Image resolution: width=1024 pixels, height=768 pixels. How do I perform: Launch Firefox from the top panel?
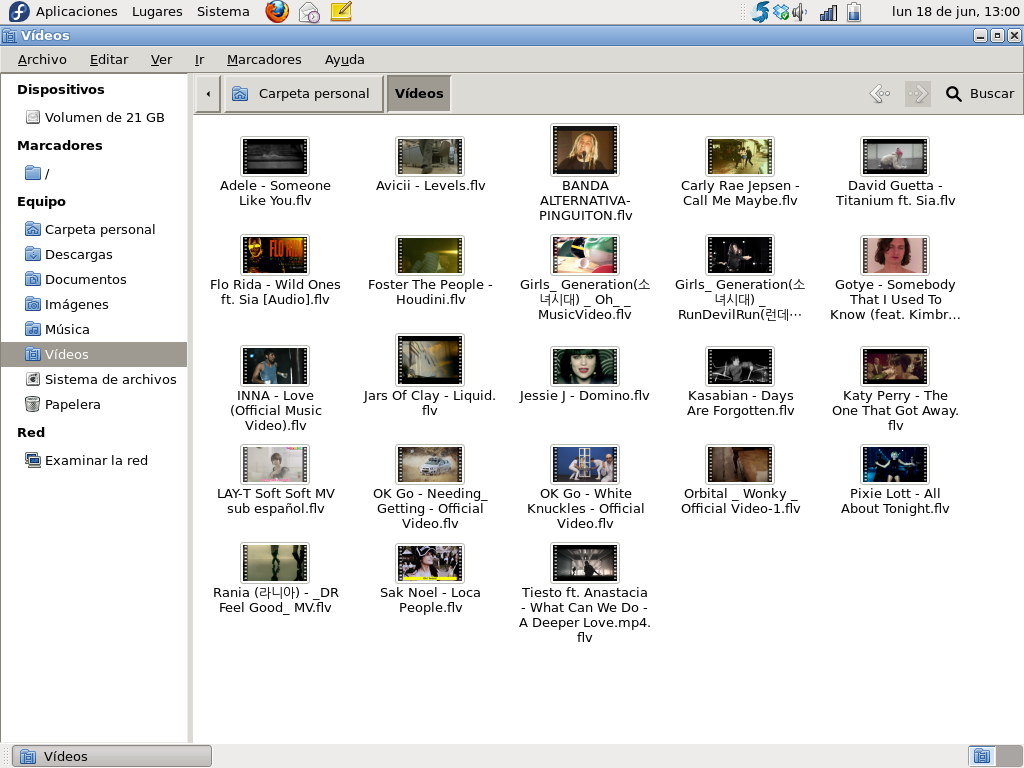click(x=277, y=11)
